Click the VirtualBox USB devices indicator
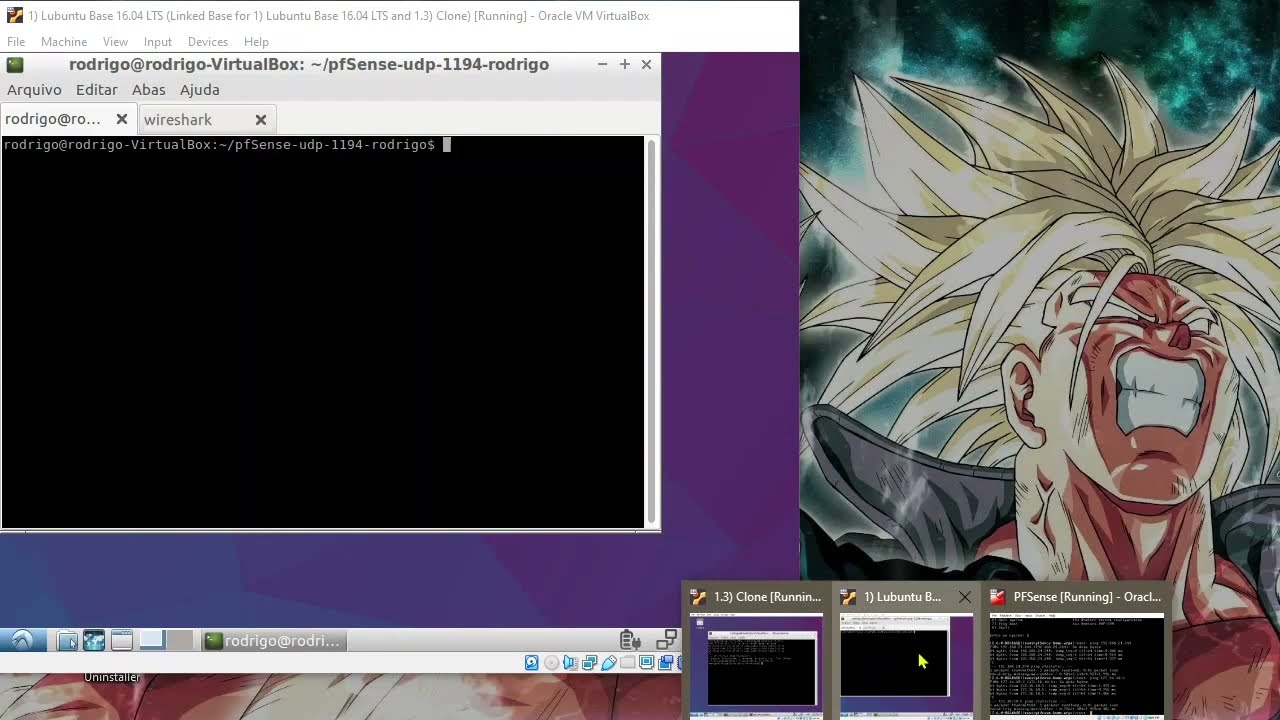This screenshot has width=1280, height=720. coord(608,662)
